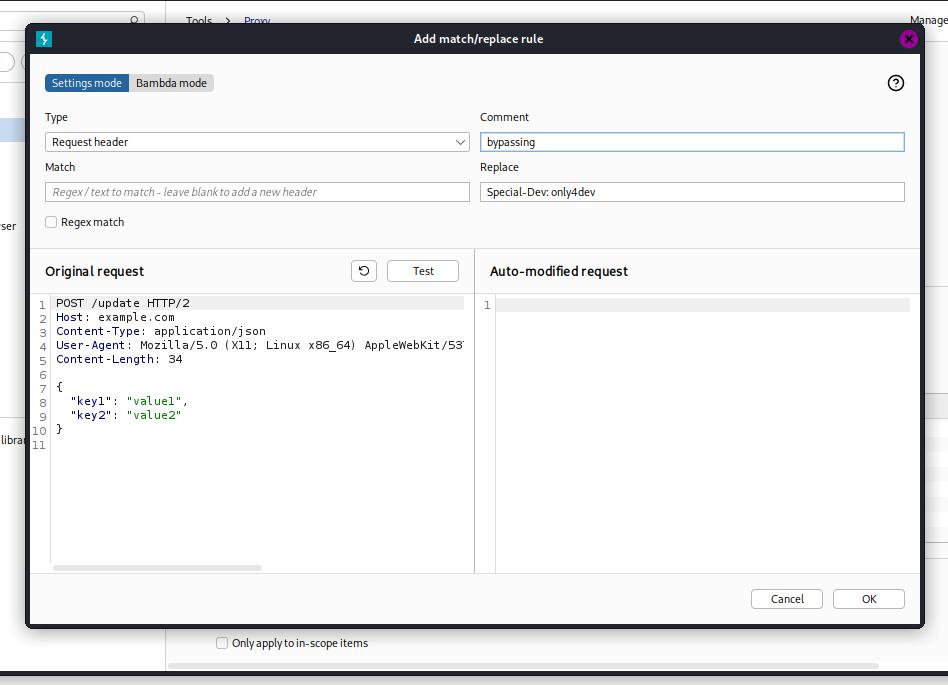
Task: Close the Add match/replace rule dialog
Action: pyautogui.click(x=908, y=39)
